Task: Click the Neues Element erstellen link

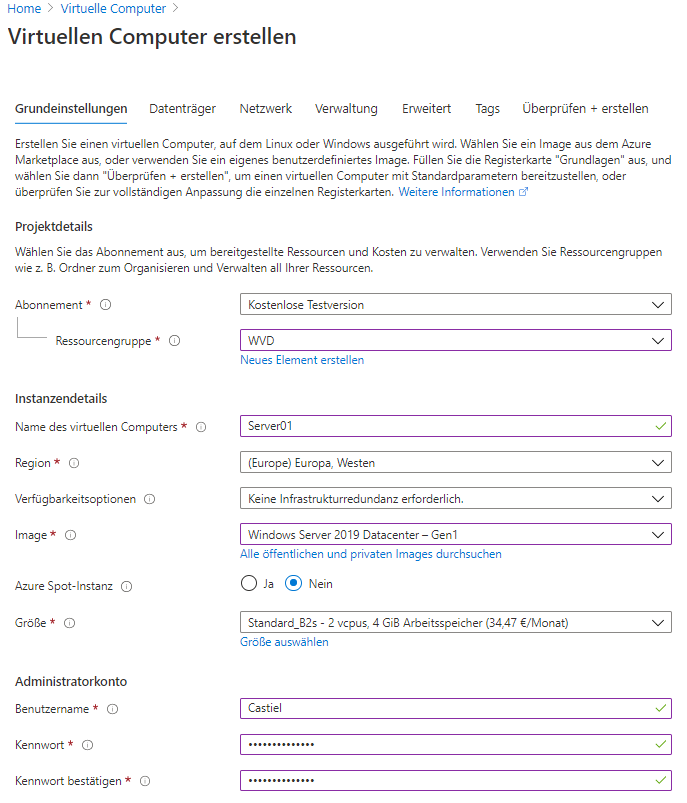Action: [302, 359]
